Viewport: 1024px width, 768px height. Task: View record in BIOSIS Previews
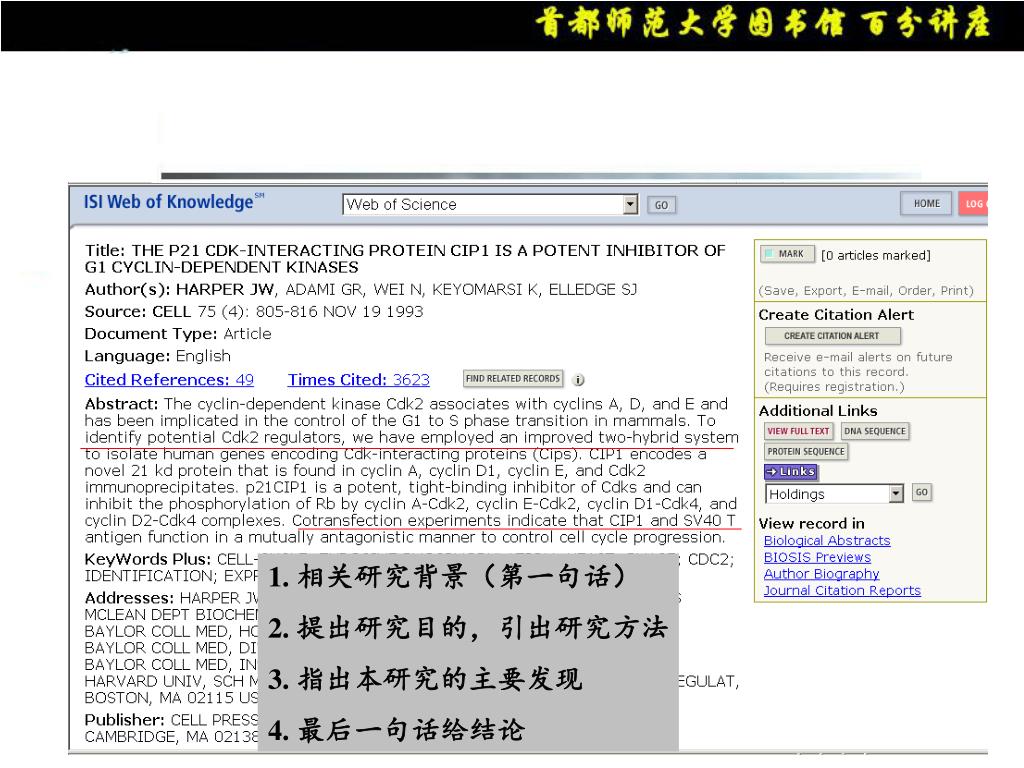click(817, 557)
